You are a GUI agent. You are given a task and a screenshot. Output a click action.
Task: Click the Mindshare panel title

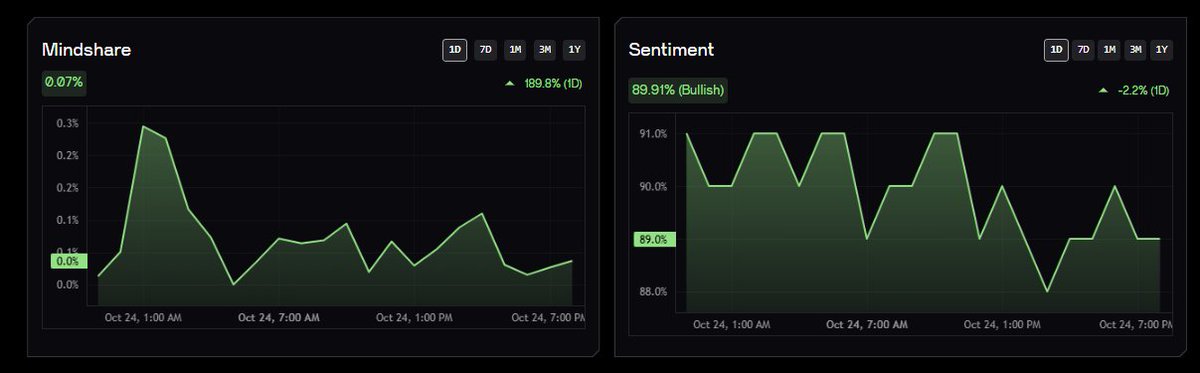click(x=86, y=49)
